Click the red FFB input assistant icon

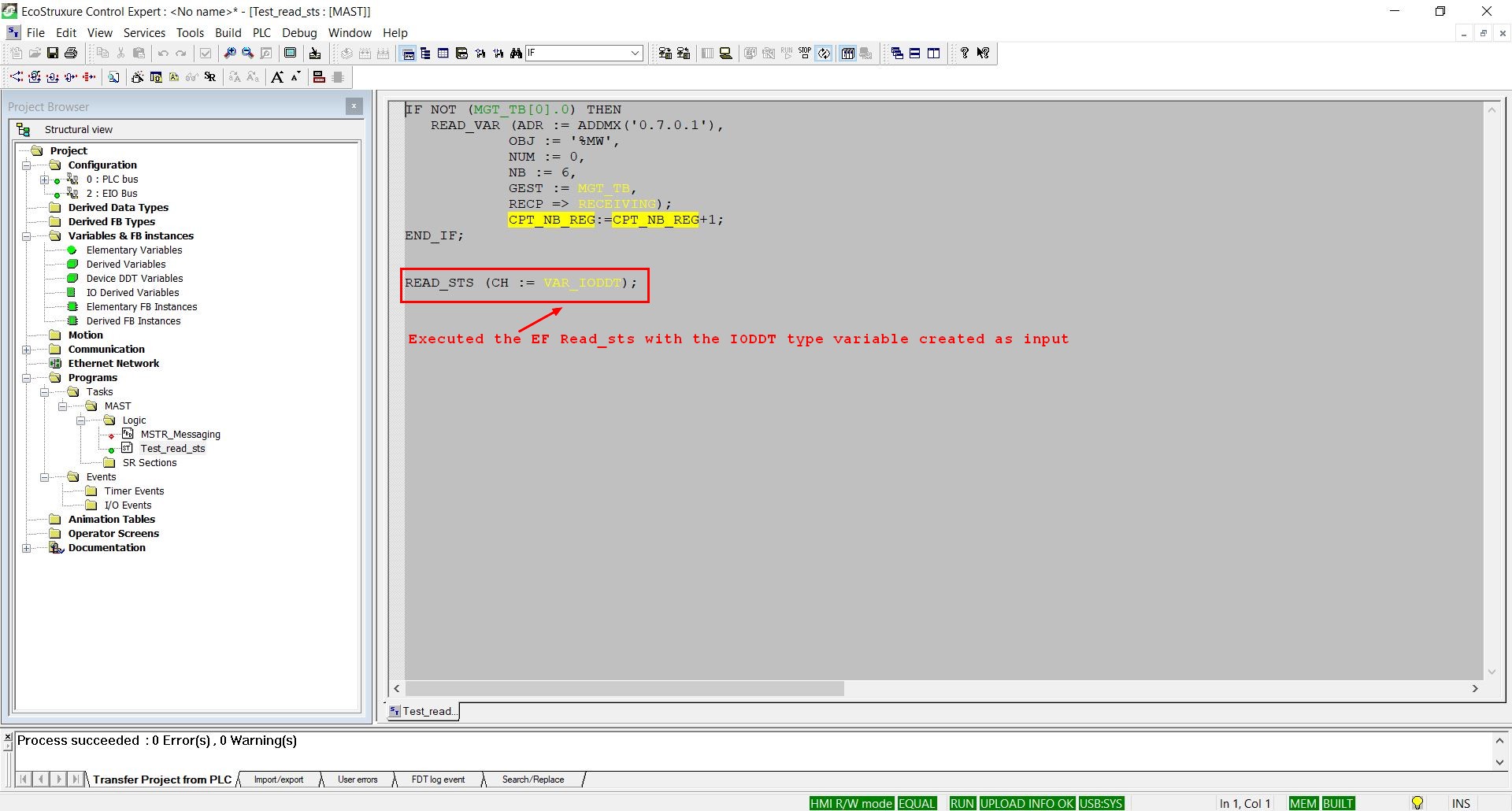(319, 76)
